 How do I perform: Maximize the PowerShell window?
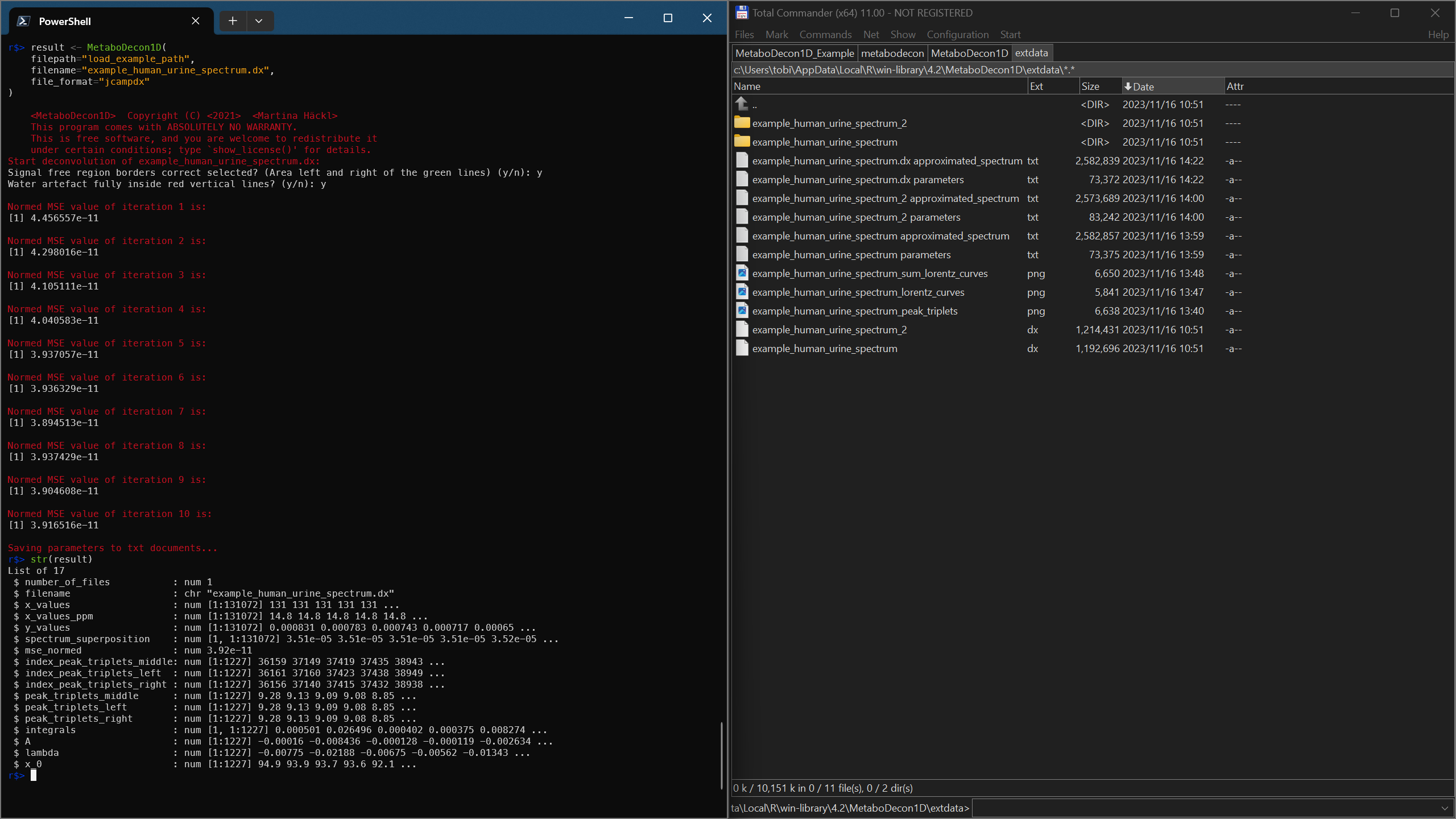[668, 18]
